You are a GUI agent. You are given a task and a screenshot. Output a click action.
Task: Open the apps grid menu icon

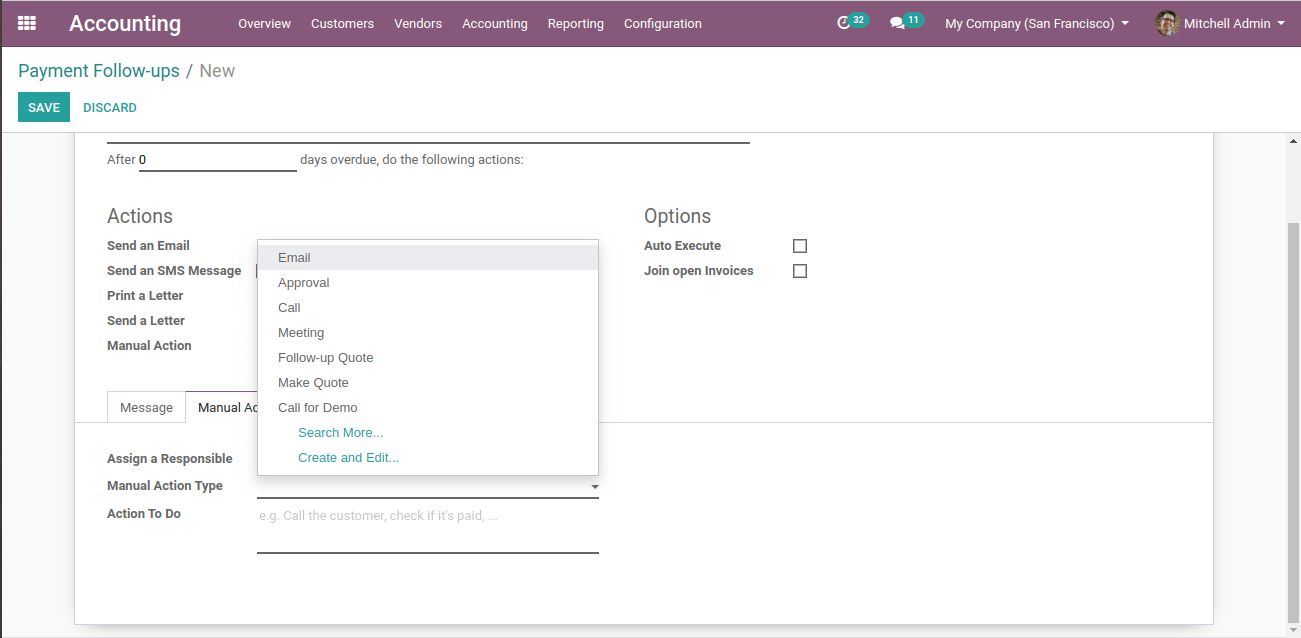(x=27, y=23)
